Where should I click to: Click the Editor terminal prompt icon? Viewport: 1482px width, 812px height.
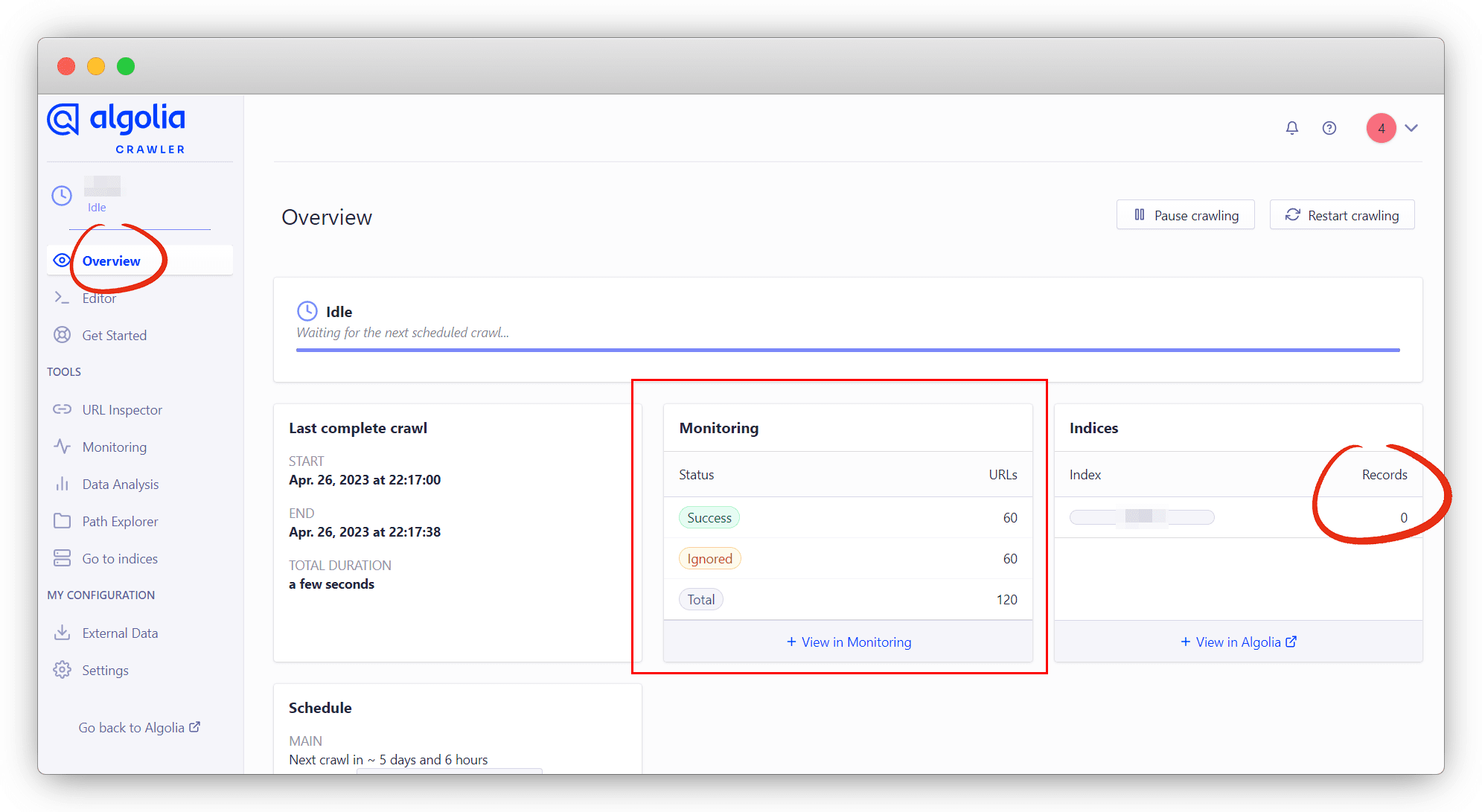click(x=62, y=298)
